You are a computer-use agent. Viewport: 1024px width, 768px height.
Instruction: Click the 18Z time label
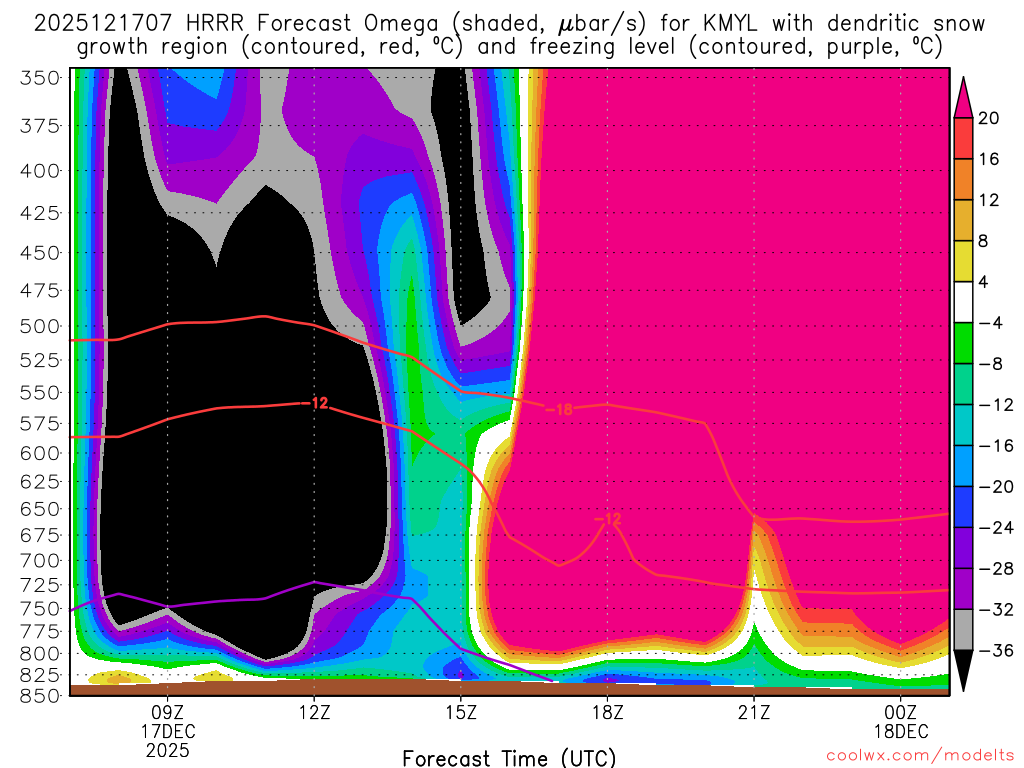click(x=607, y=712)
